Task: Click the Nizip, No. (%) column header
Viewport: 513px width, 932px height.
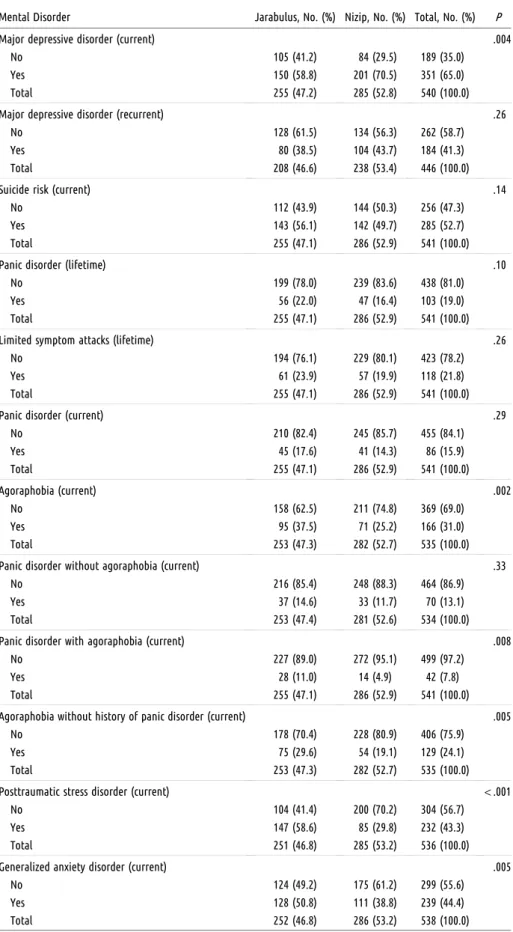Action: click(x=374, y=18)
